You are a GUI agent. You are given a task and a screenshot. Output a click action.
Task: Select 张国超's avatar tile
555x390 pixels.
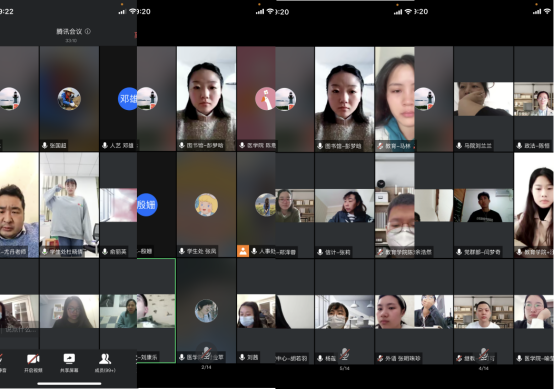click(x=69, y=99)
